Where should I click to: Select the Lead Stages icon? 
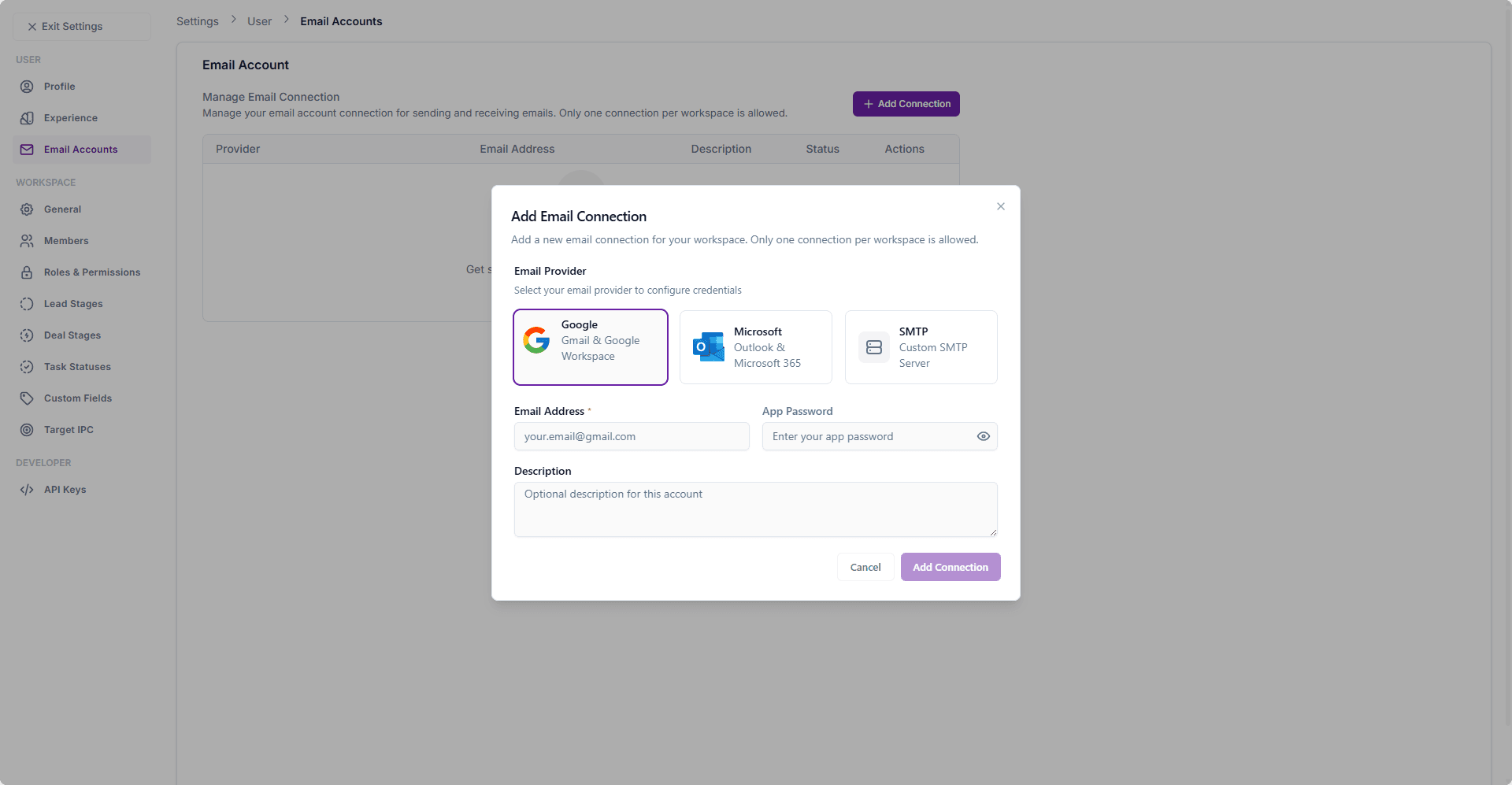pyautogui.click(x=26, y=304)
